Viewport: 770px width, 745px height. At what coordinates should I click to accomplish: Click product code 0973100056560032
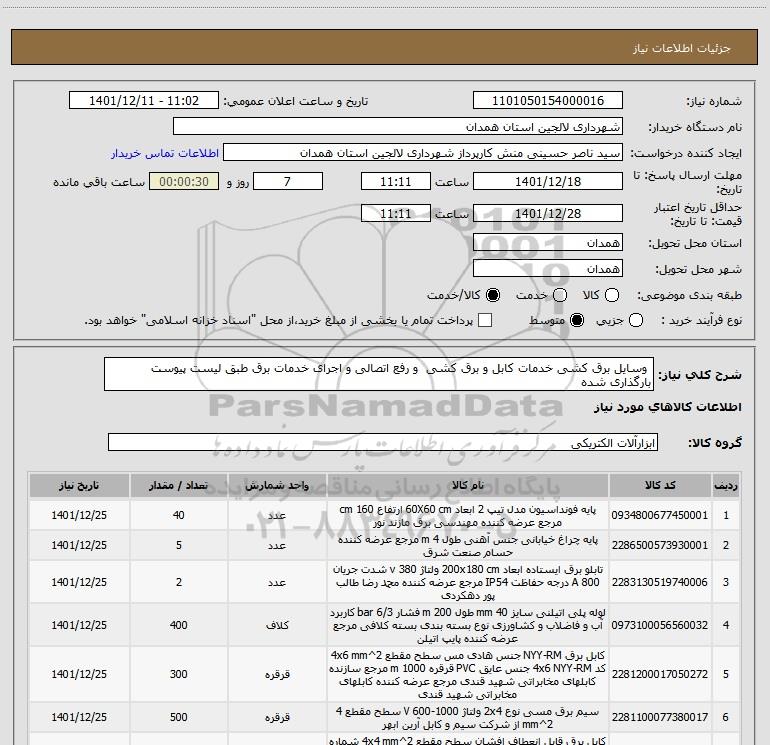(660, 625)
